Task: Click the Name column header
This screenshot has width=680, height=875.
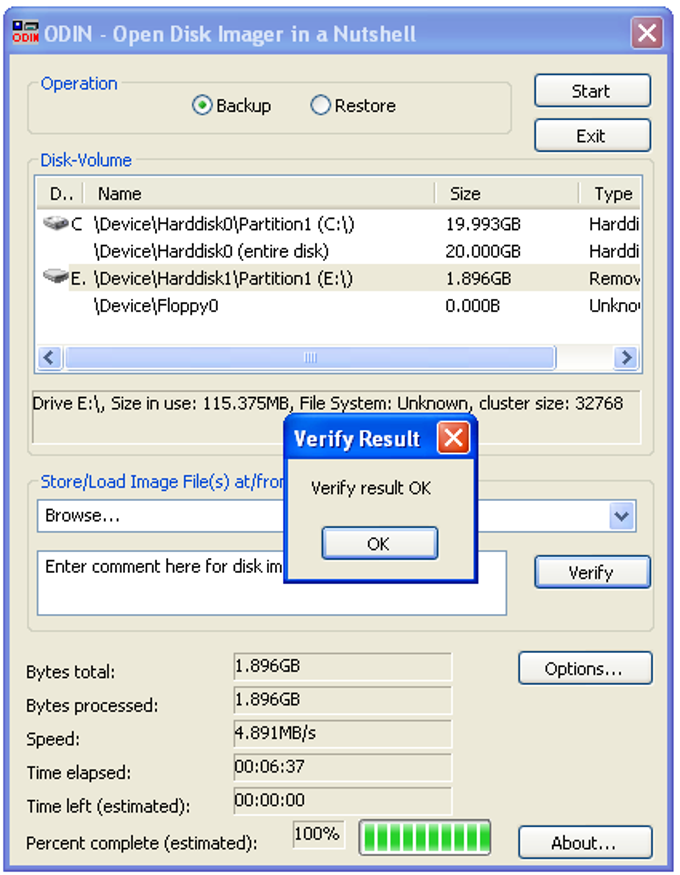Action: (259, 194)
